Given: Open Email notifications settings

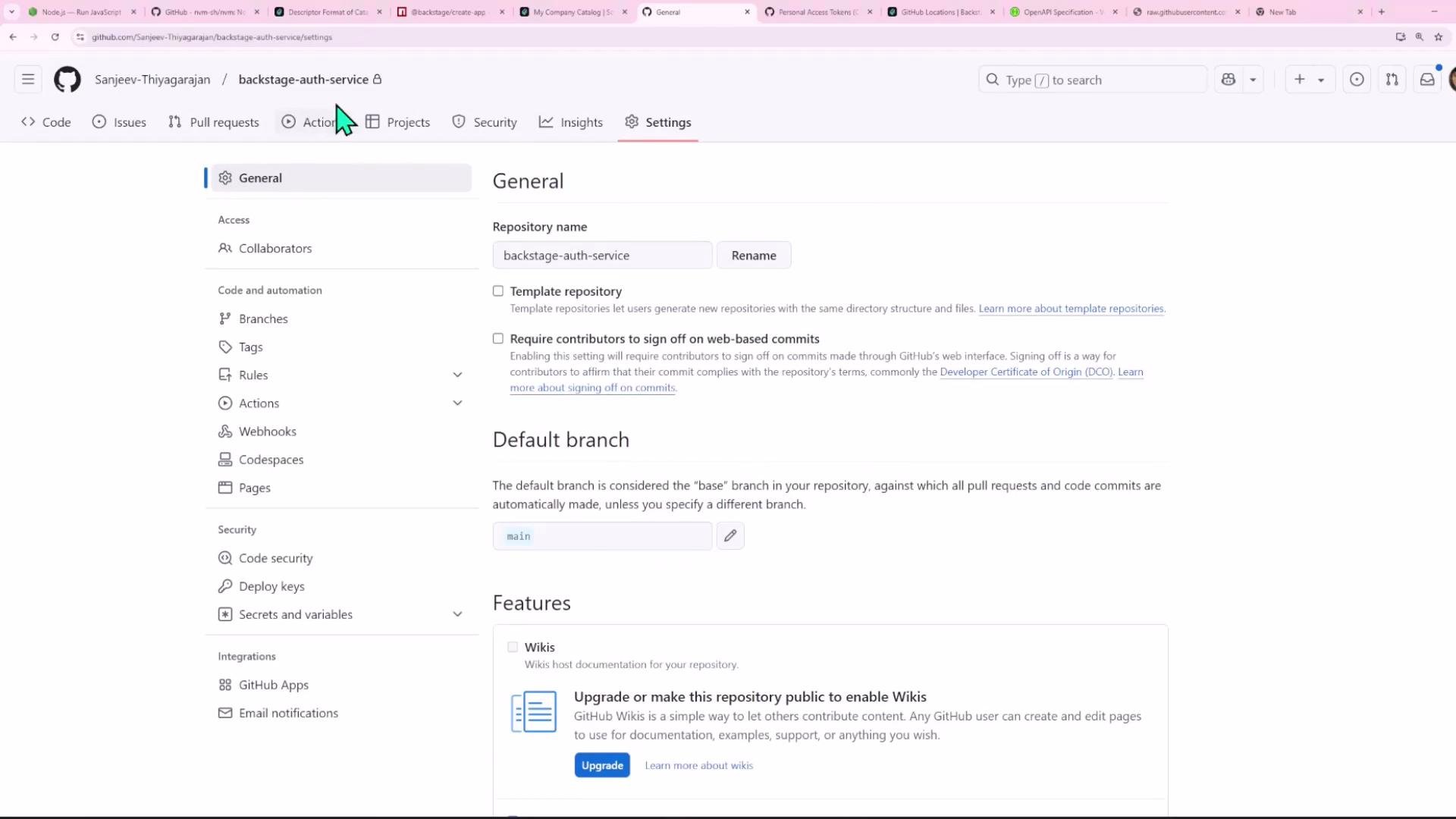Looking at the screenshot, I should [341, 713].
